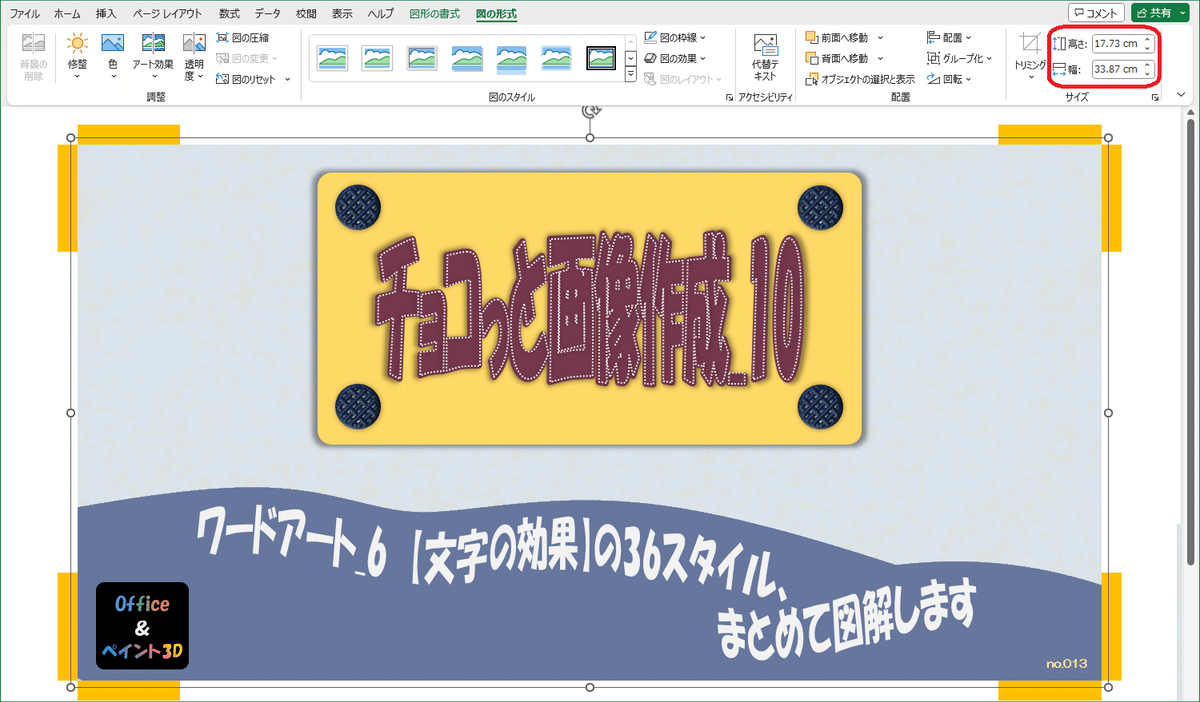Apply the fourth picture style thumbnail
Image resolution: width=1200 pixels, height=702 pixels.
(x=467, y=58)
